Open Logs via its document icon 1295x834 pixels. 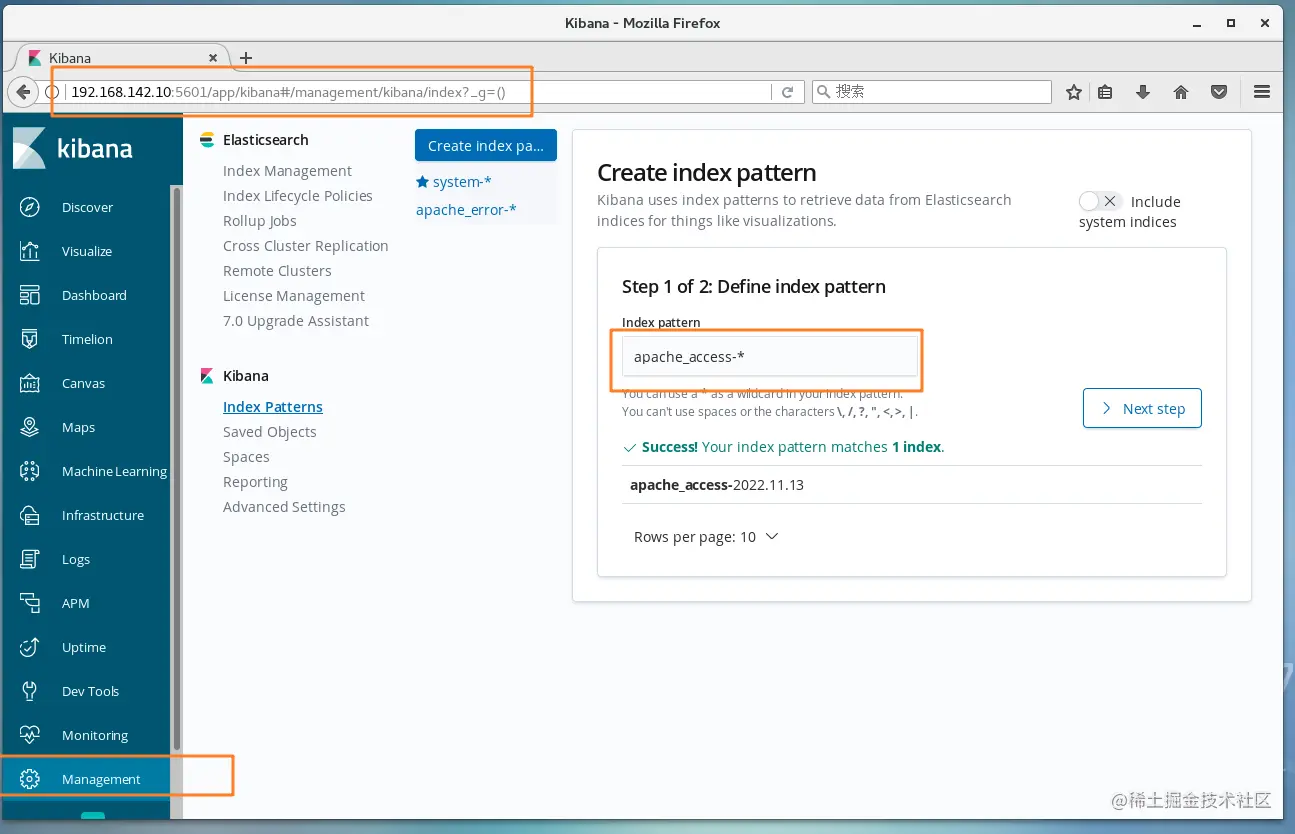[30, 559]
